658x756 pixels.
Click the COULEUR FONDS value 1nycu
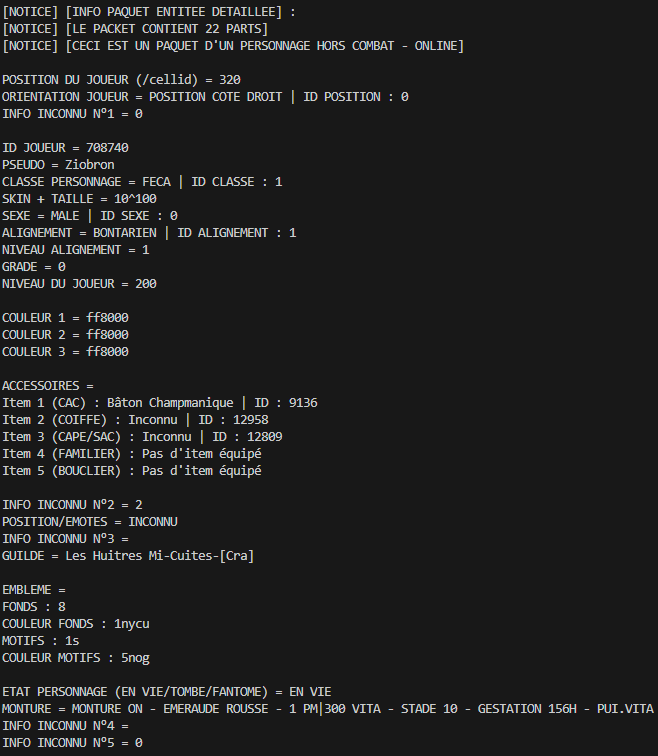pos(132,624)
